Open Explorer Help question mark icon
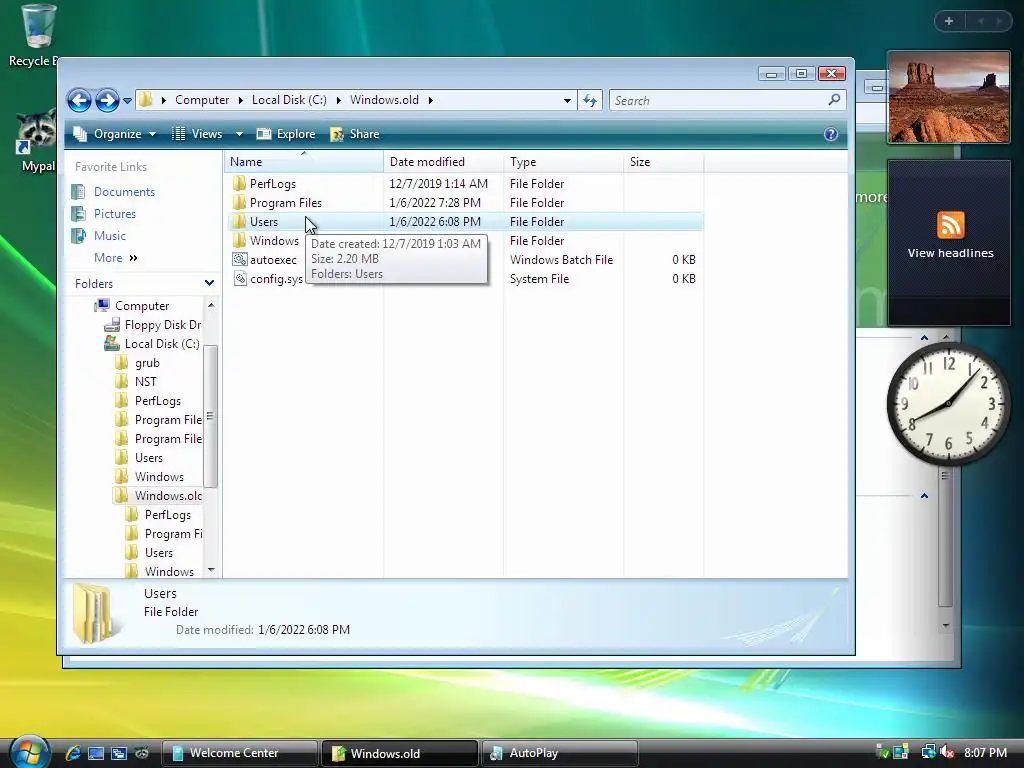This screenshot has width=1024, height=768. click(831, 134)
